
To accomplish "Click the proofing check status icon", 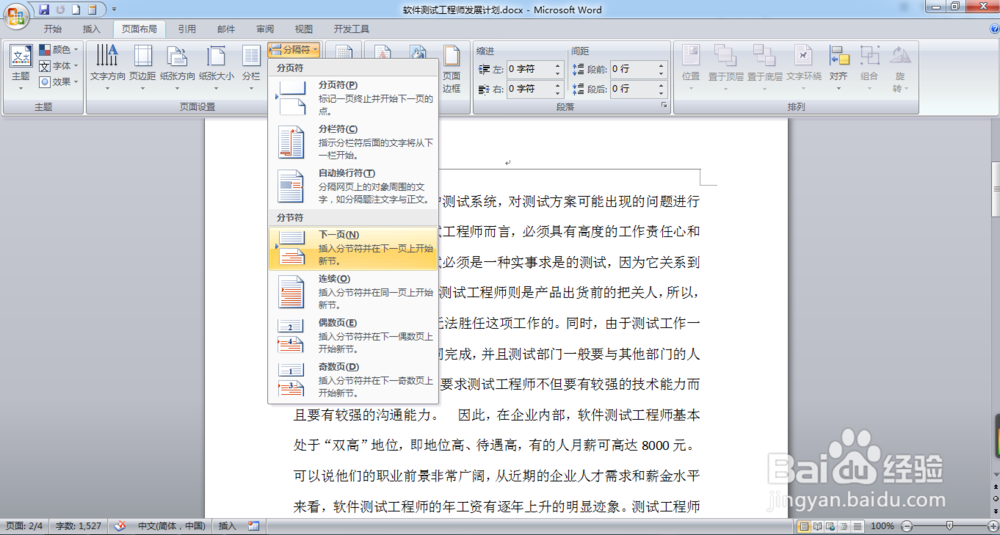I will (120, 526).
